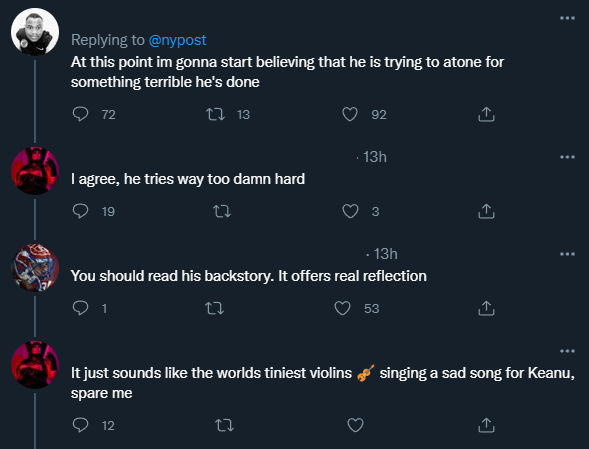The image size is (589, 449).
Task: Retweet the tweet with 13 retweets
Action: pos(215,114)
